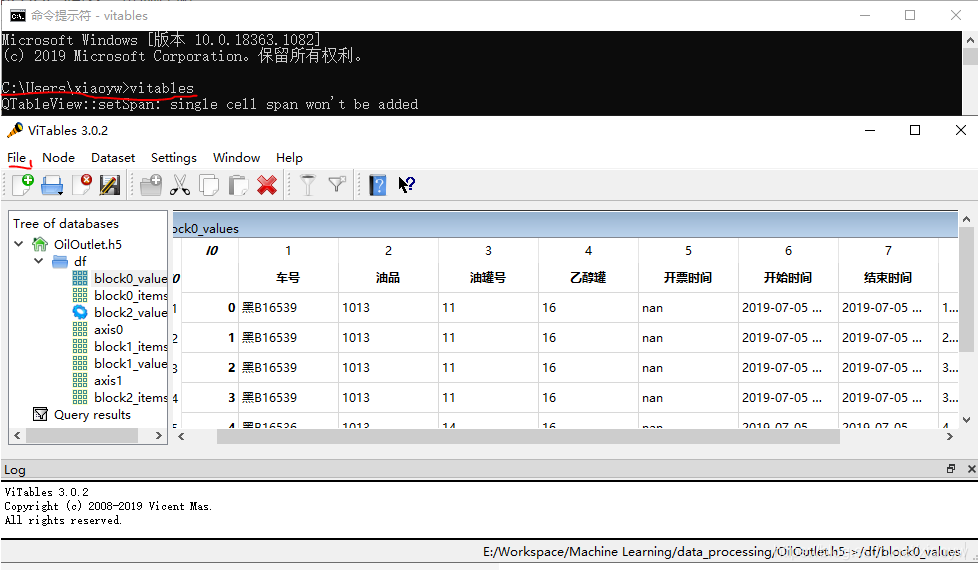Click the OilOutlet.h5 home icon in tree
Viewport: 978px width, 570px height.
(x=40, y=244)
